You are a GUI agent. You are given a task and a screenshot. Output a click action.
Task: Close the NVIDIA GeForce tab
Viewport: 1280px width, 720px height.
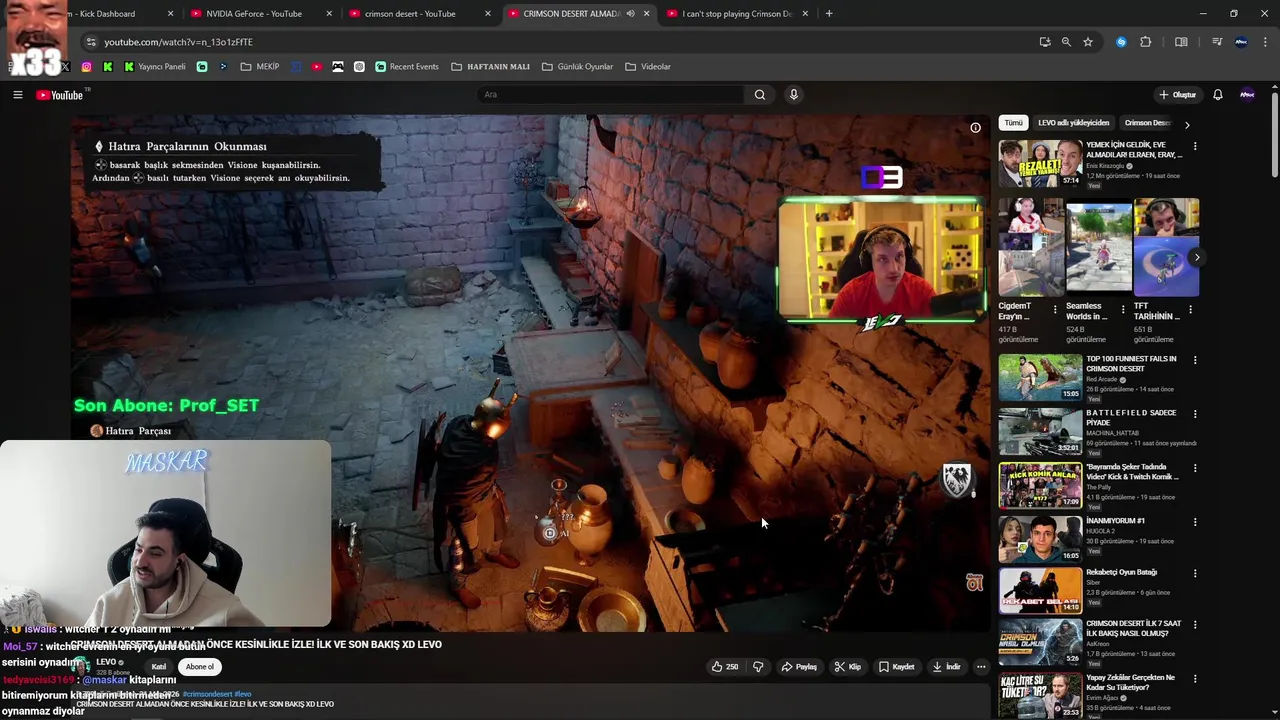(x=329, y=14)
